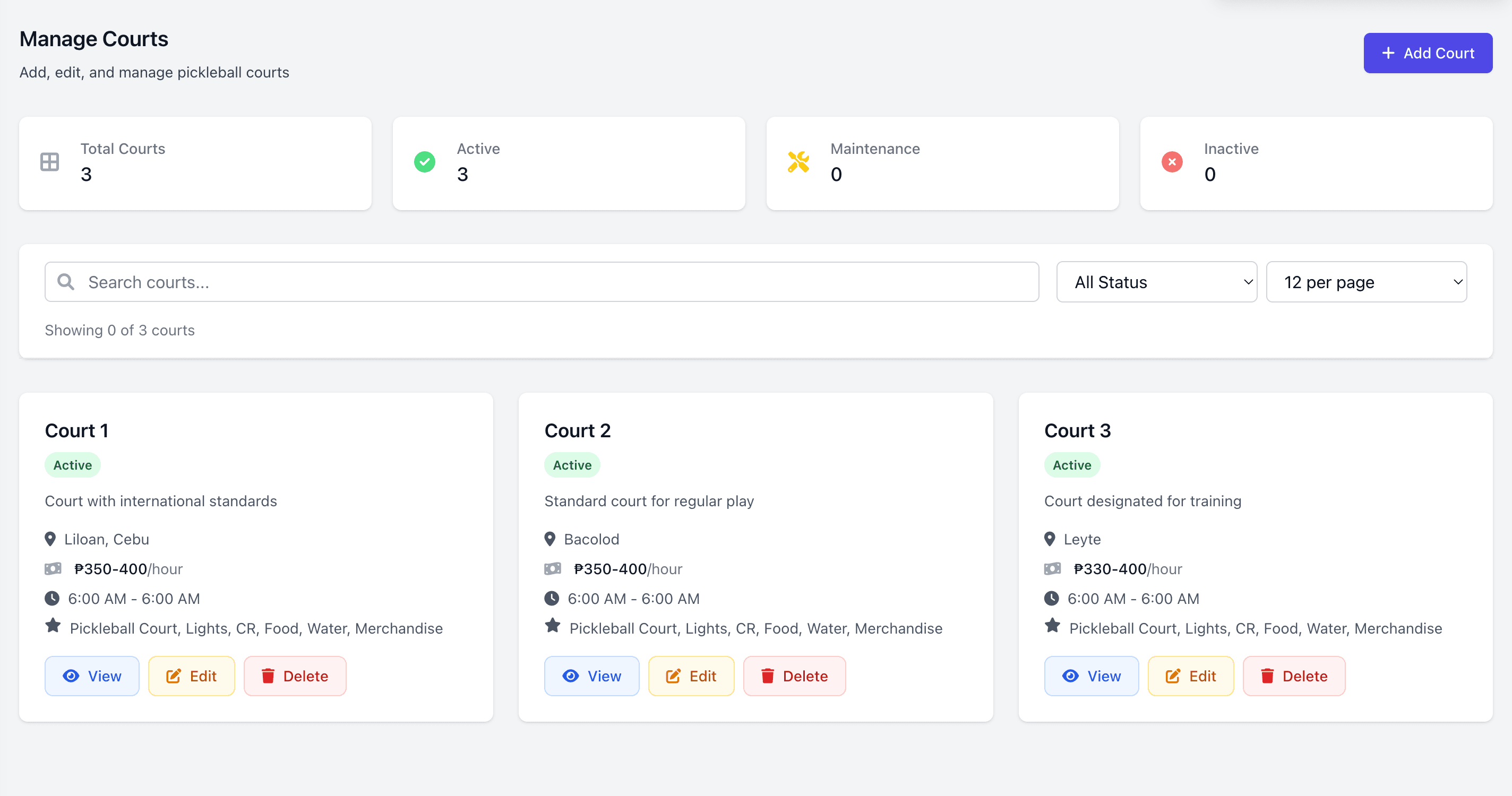Screen dimensions: 1512x796
Task: Click inside the Search courts input field
Action: click(x=411, y=282)
